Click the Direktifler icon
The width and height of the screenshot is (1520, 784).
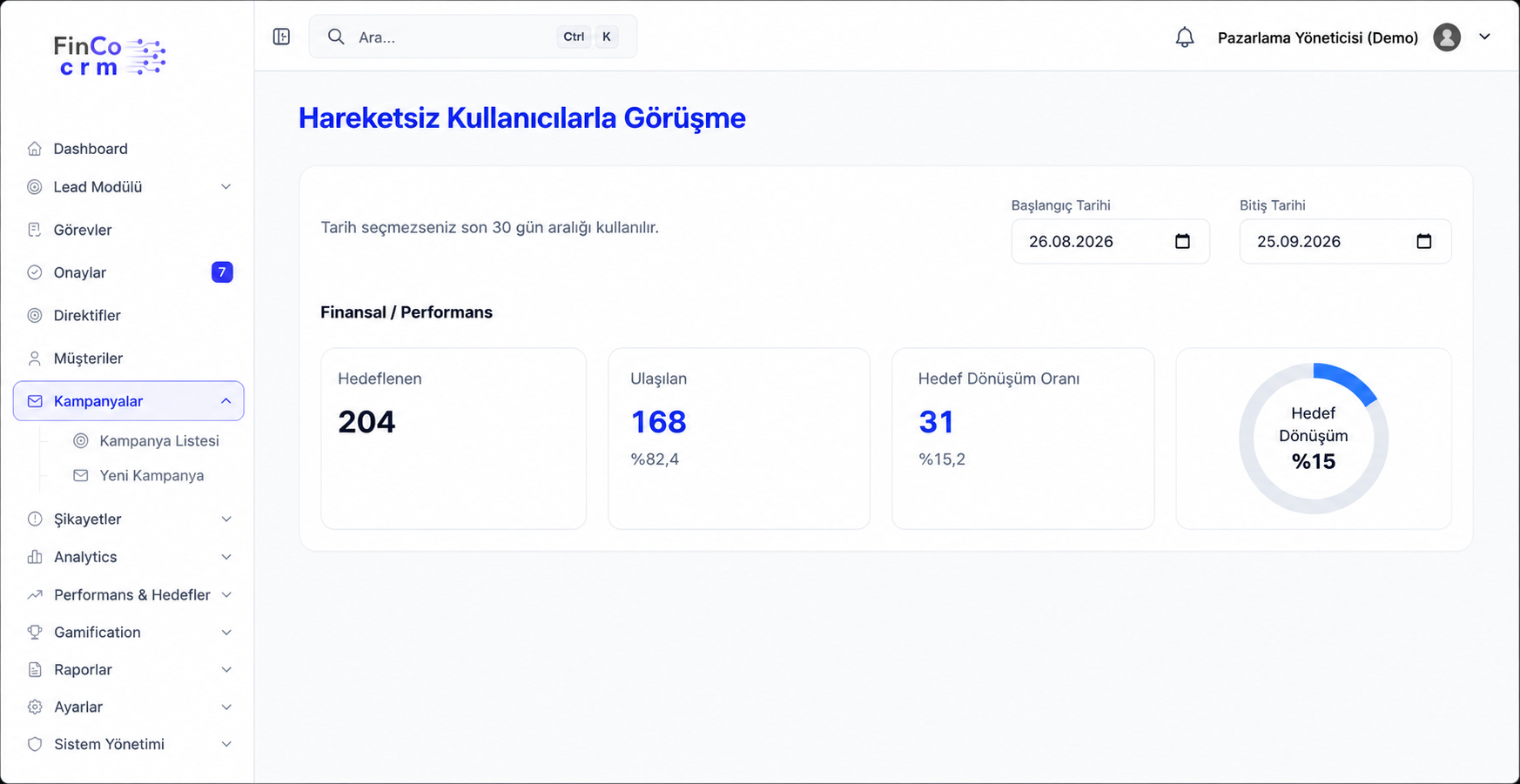[x=35, y=315]
